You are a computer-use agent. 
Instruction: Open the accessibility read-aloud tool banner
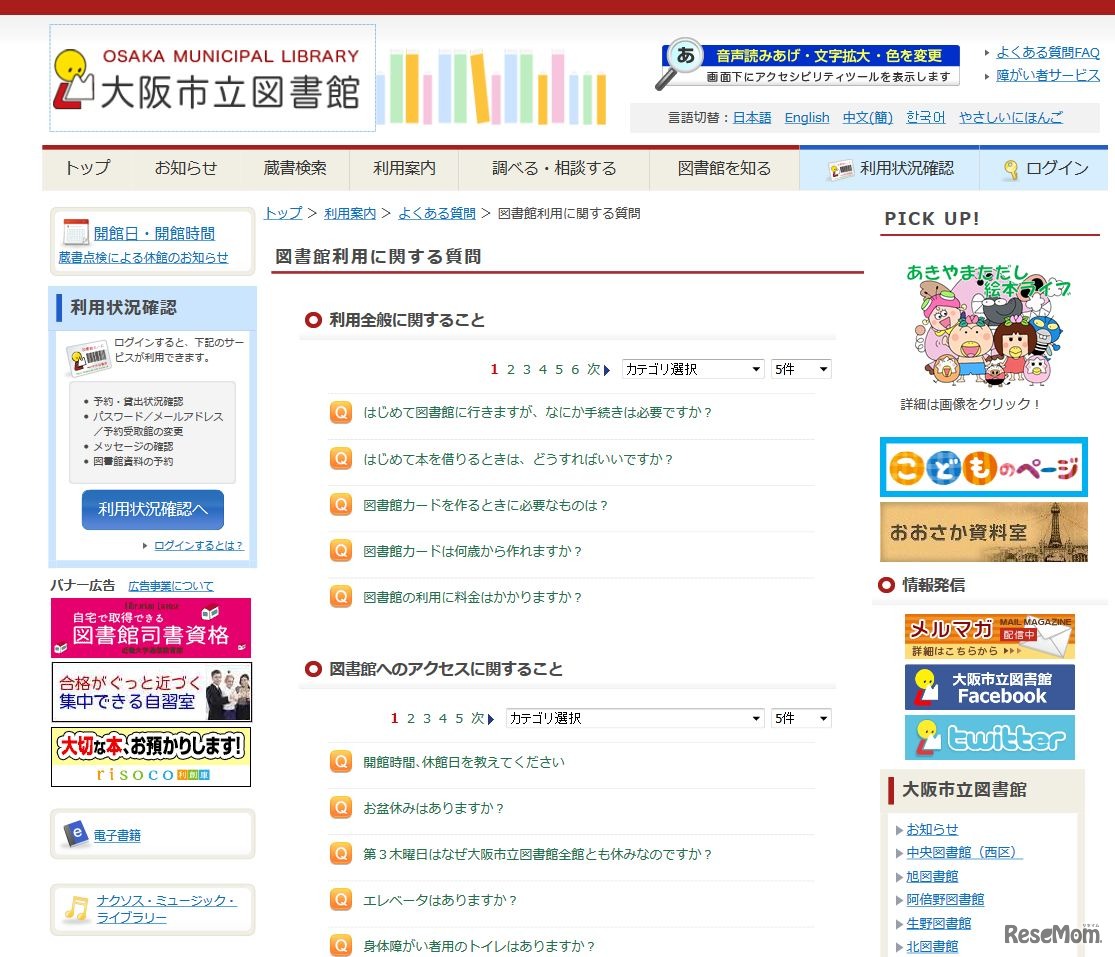(x=809, y=65)
